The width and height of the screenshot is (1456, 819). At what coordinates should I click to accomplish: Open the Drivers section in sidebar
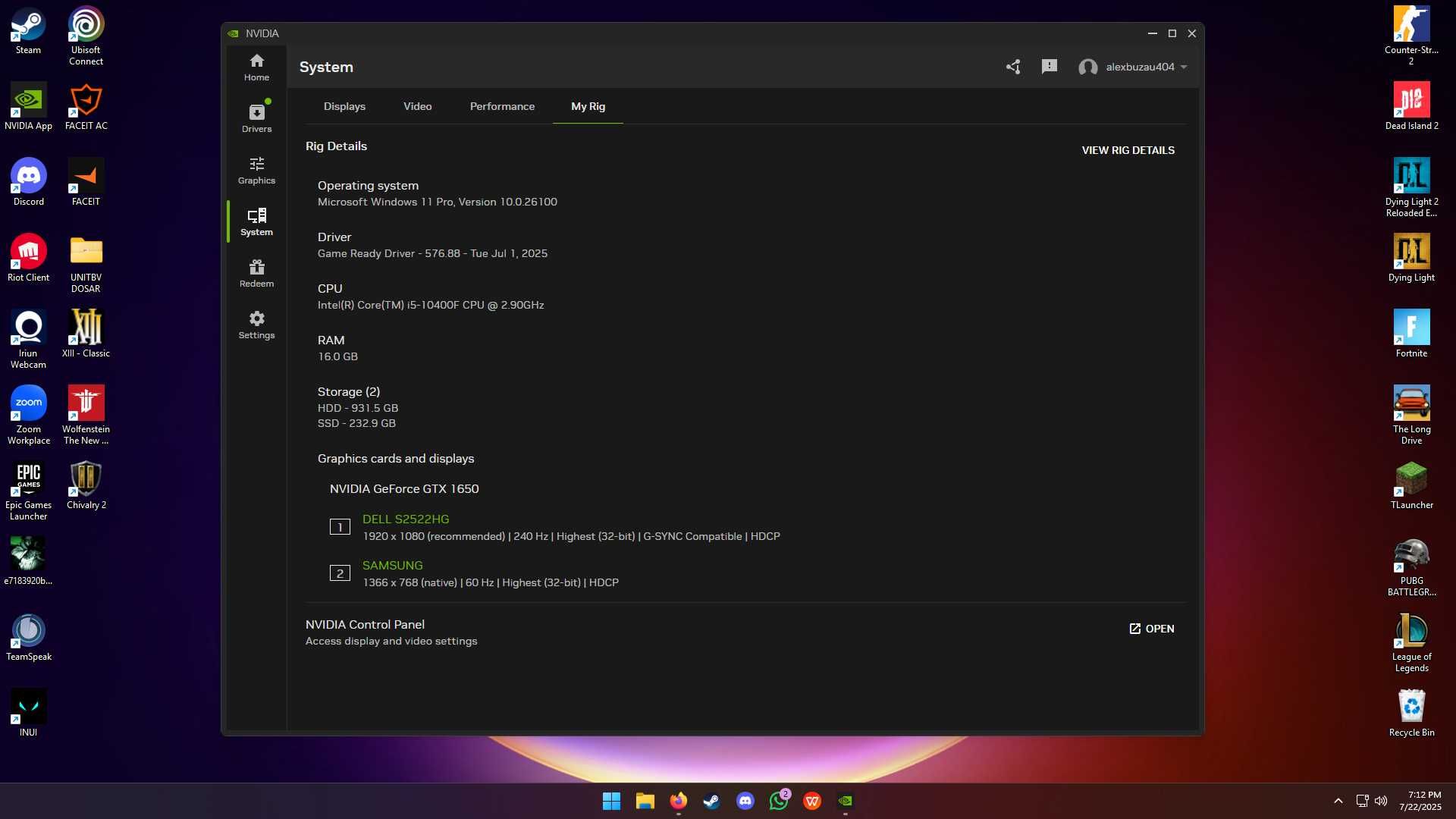pyautogui.click(x=256, y=118)
